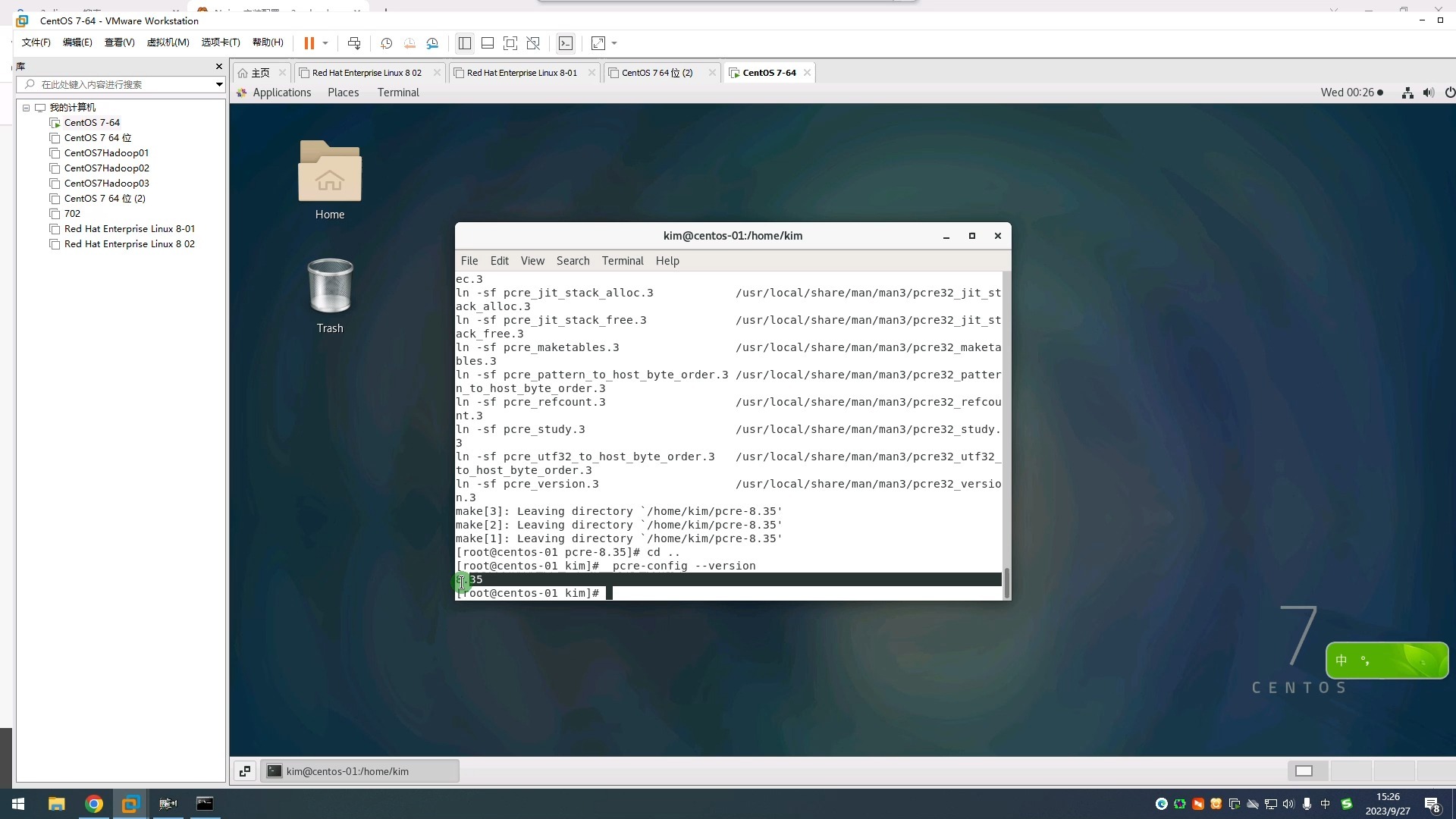Select CentOS7Hadoop02 in the library
Viewport: 1456px width, 819px height.
point(106,168)
